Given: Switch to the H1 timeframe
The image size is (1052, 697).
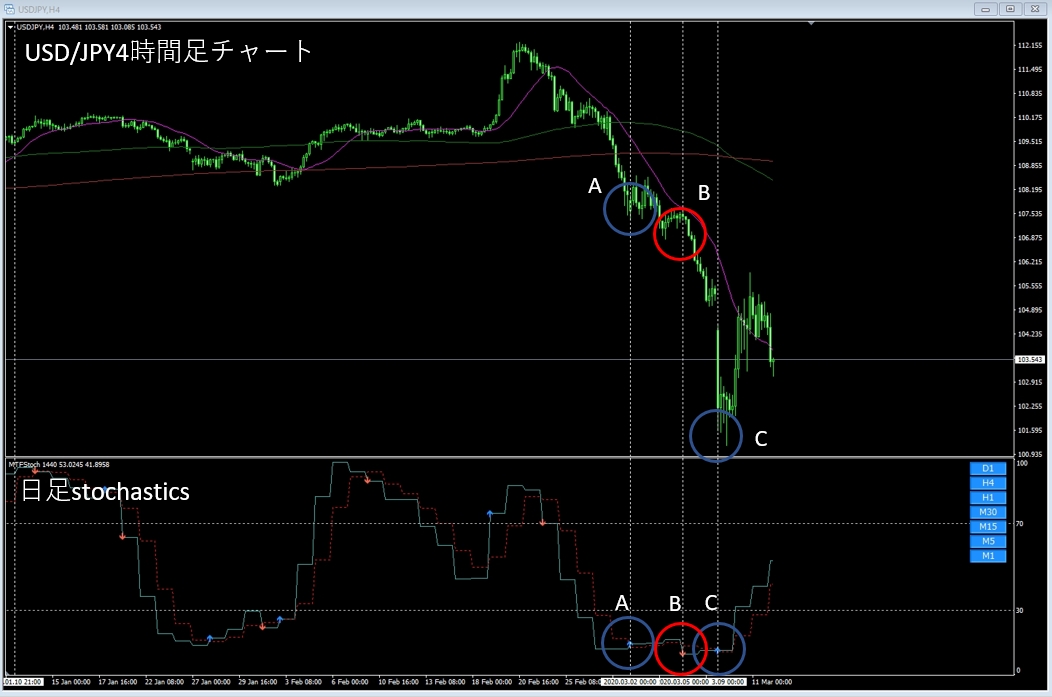Looking at the screenshot, I should click(988, 498).
